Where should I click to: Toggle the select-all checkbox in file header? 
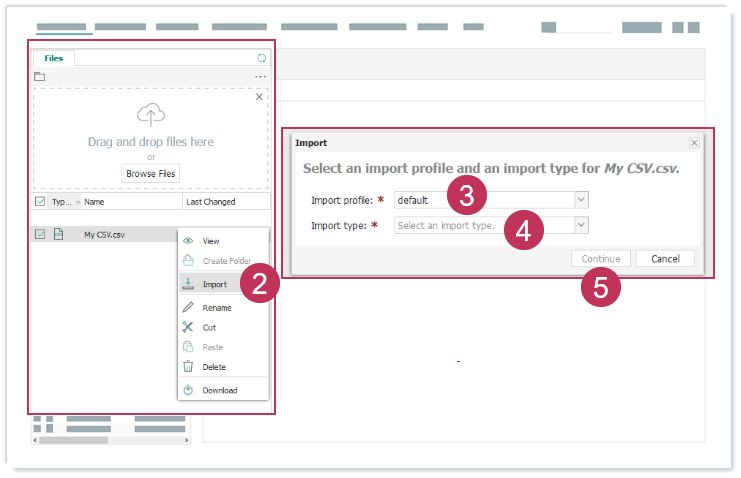point(40,201)
